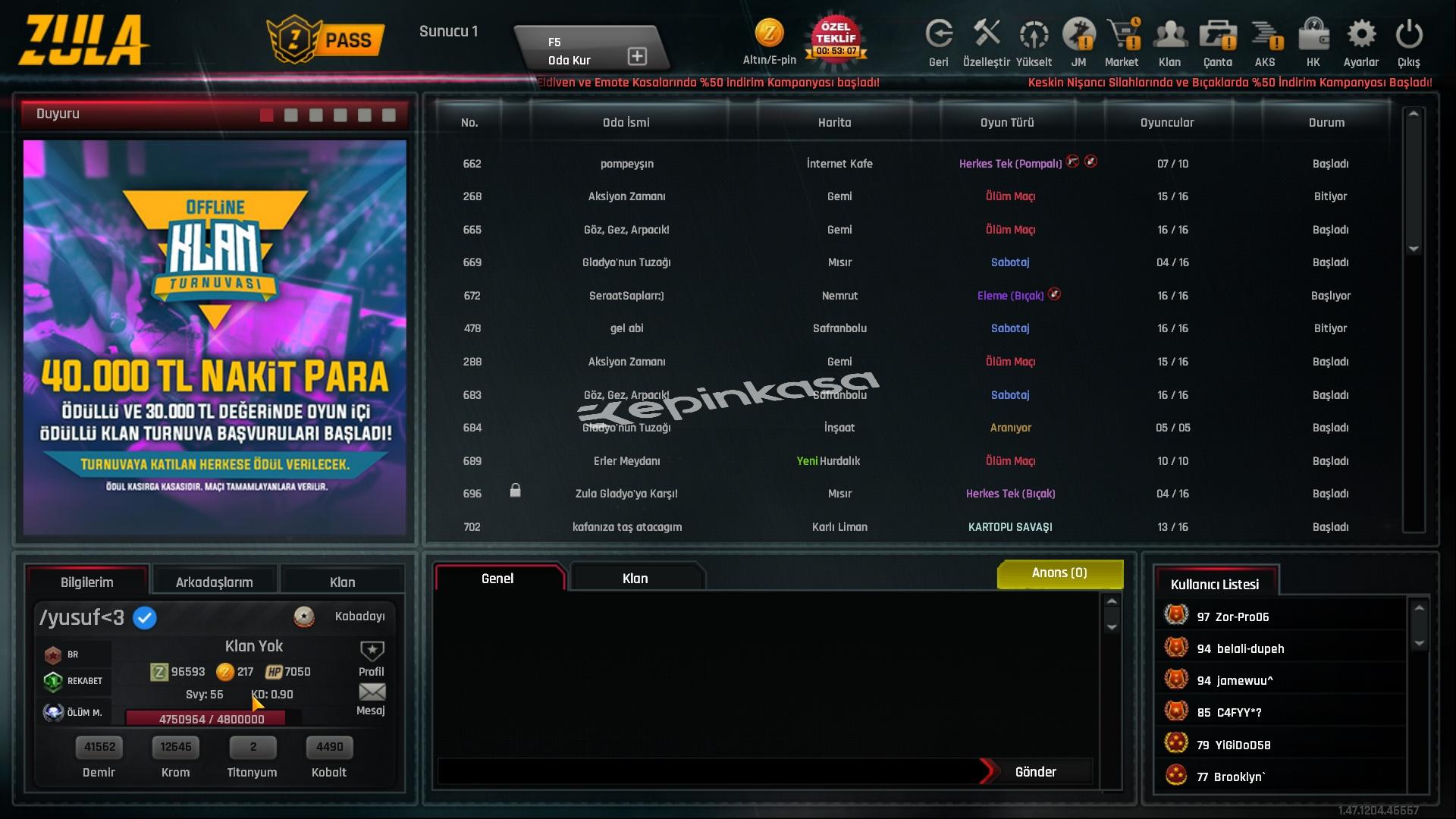Screen dimensions: 1456x819
Task: Sort rooms by Durum column header
Action: click(1326, 122)
